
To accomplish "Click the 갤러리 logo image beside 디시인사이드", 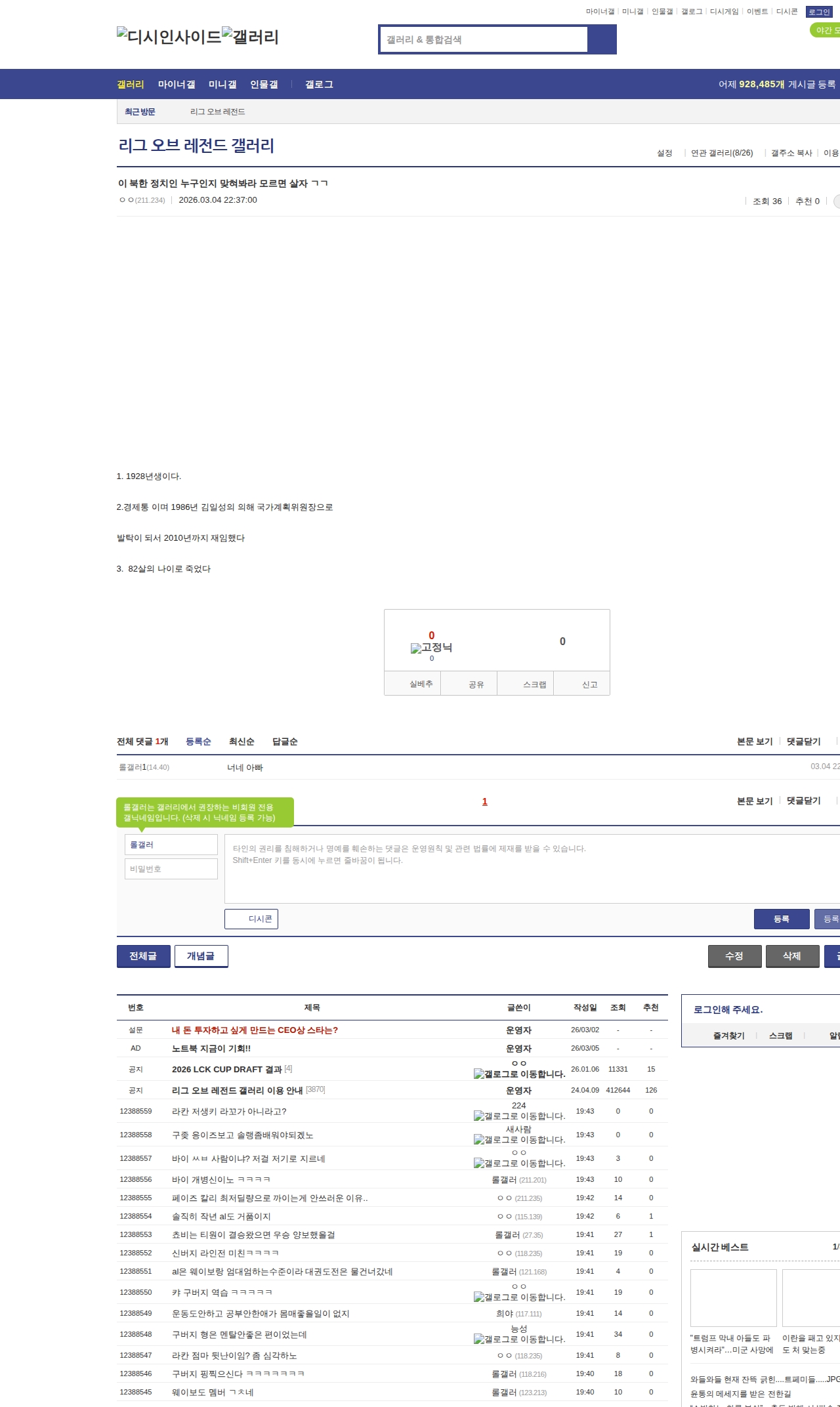I will tap(251, 37).
